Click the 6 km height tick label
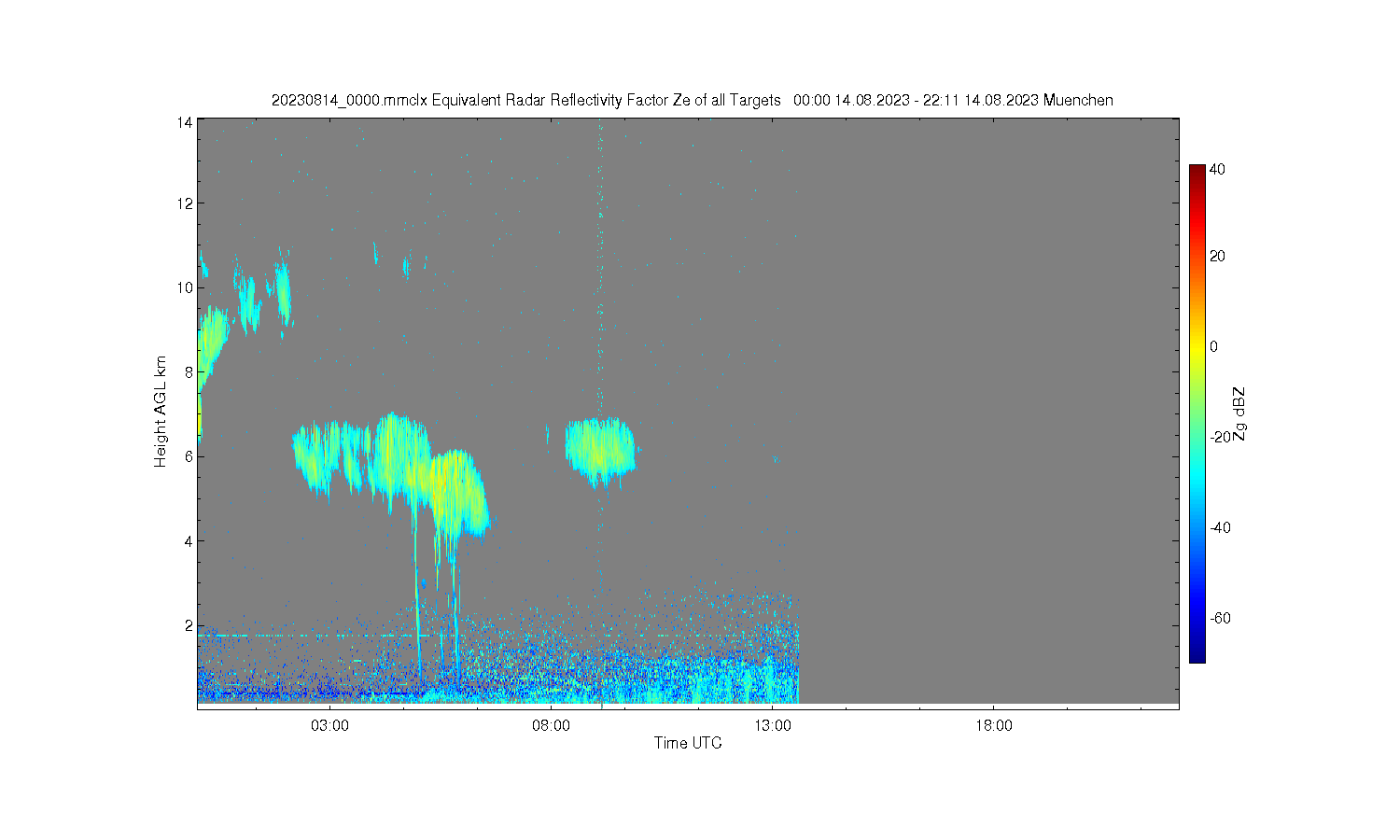Screen dimensions: 1400x840 [189, 456]
